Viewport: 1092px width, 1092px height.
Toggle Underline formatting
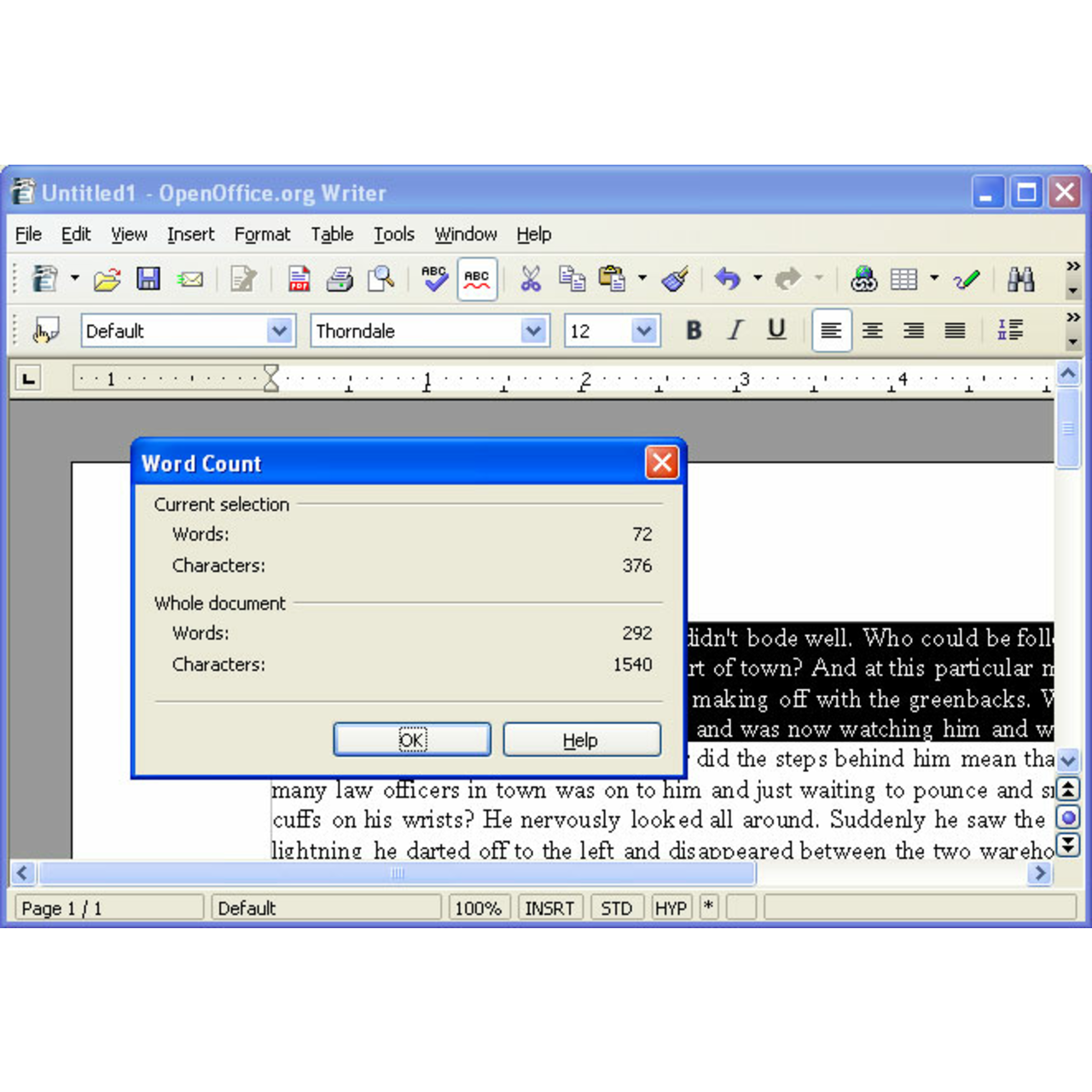(776, 330)
